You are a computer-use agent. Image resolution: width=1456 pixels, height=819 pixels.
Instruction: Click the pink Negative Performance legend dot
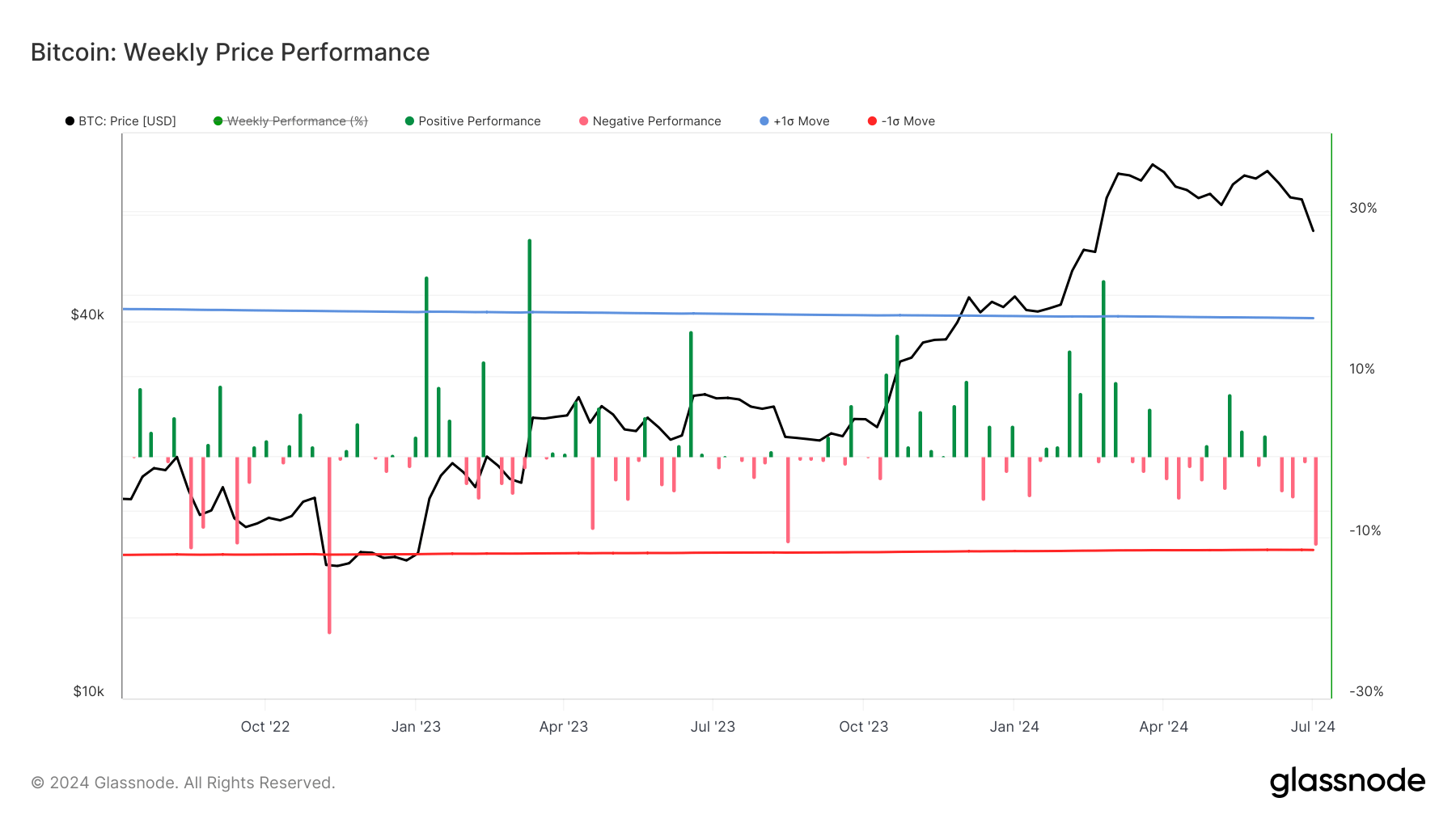[x=582, y=121]
